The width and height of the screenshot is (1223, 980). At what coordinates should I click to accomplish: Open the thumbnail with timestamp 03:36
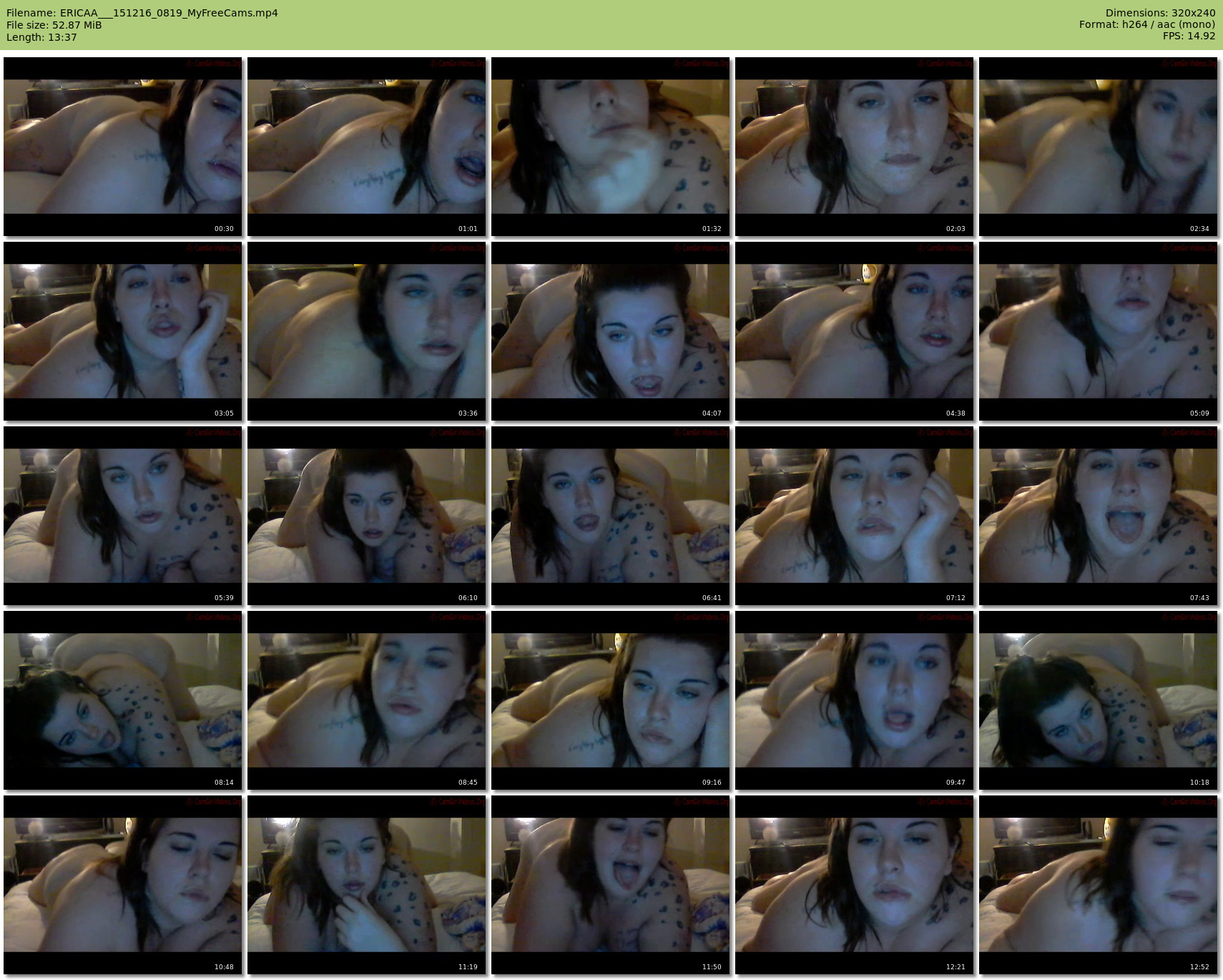(x=367, y=331)
